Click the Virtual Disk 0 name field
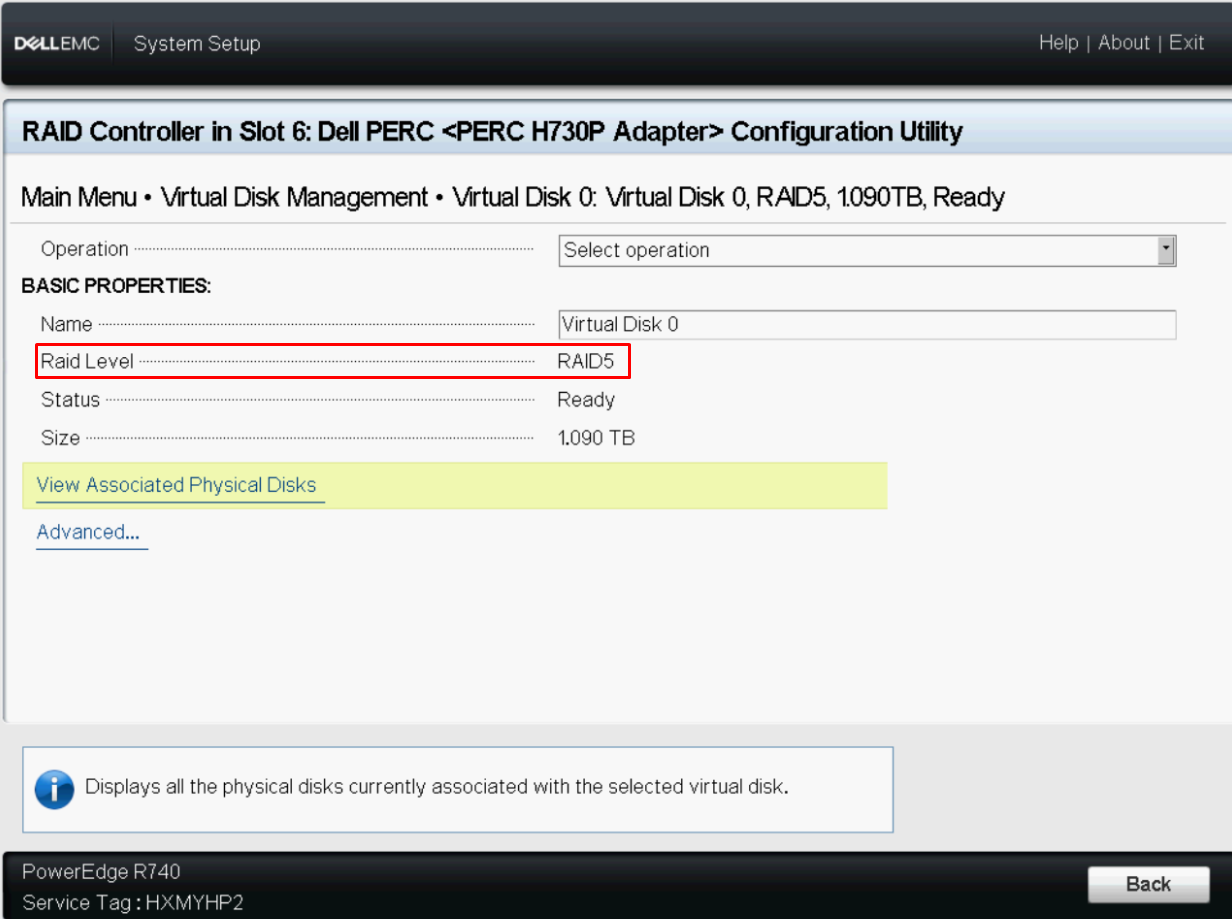The image size is (1232, 919). (867, 325)
